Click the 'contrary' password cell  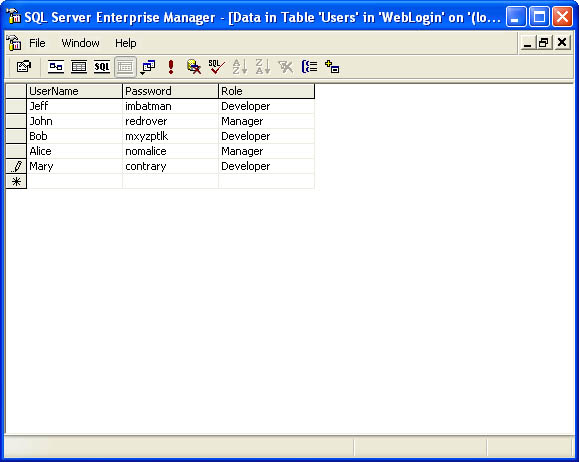coord(170,167)
